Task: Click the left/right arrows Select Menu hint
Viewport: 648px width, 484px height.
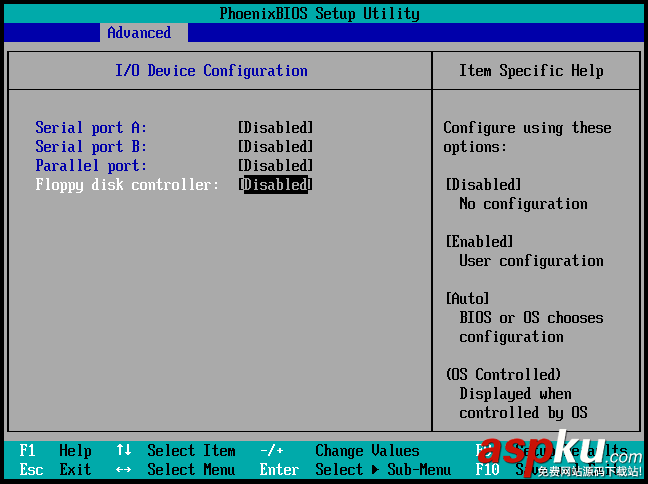Action: coord(176,469)
